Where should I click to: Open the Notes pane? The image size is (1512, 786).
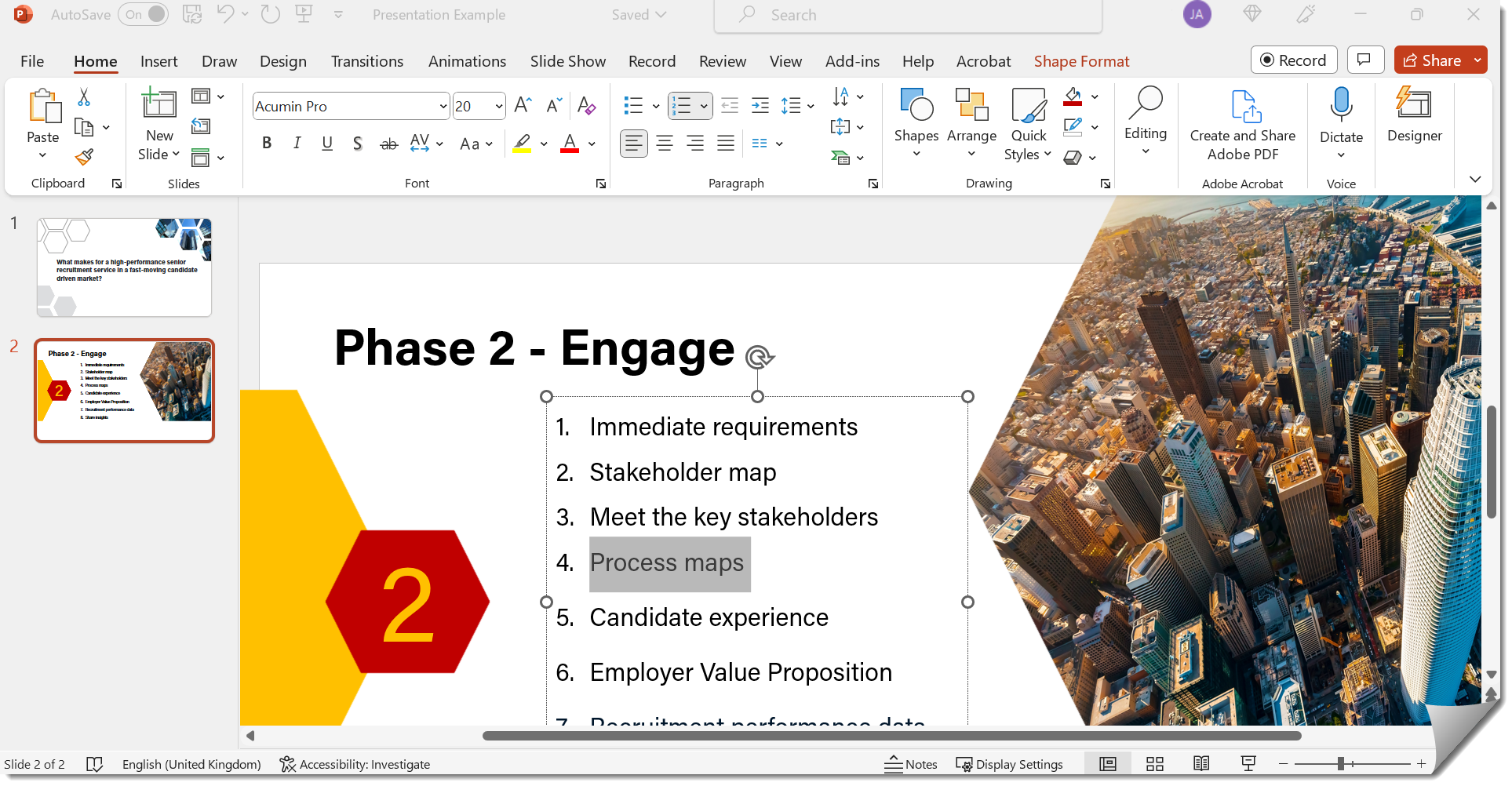[x=911, y=763]
